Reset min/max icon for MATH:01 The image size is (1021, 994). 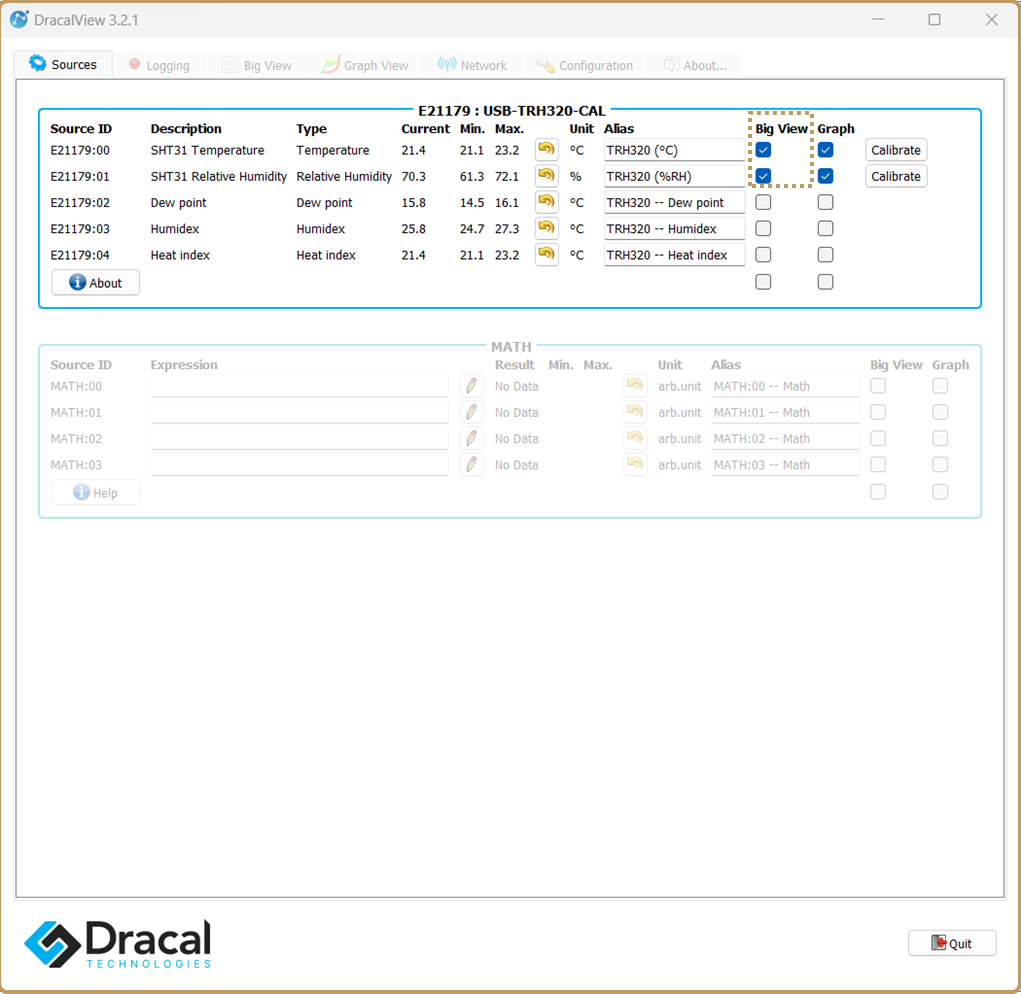point(635,412)
